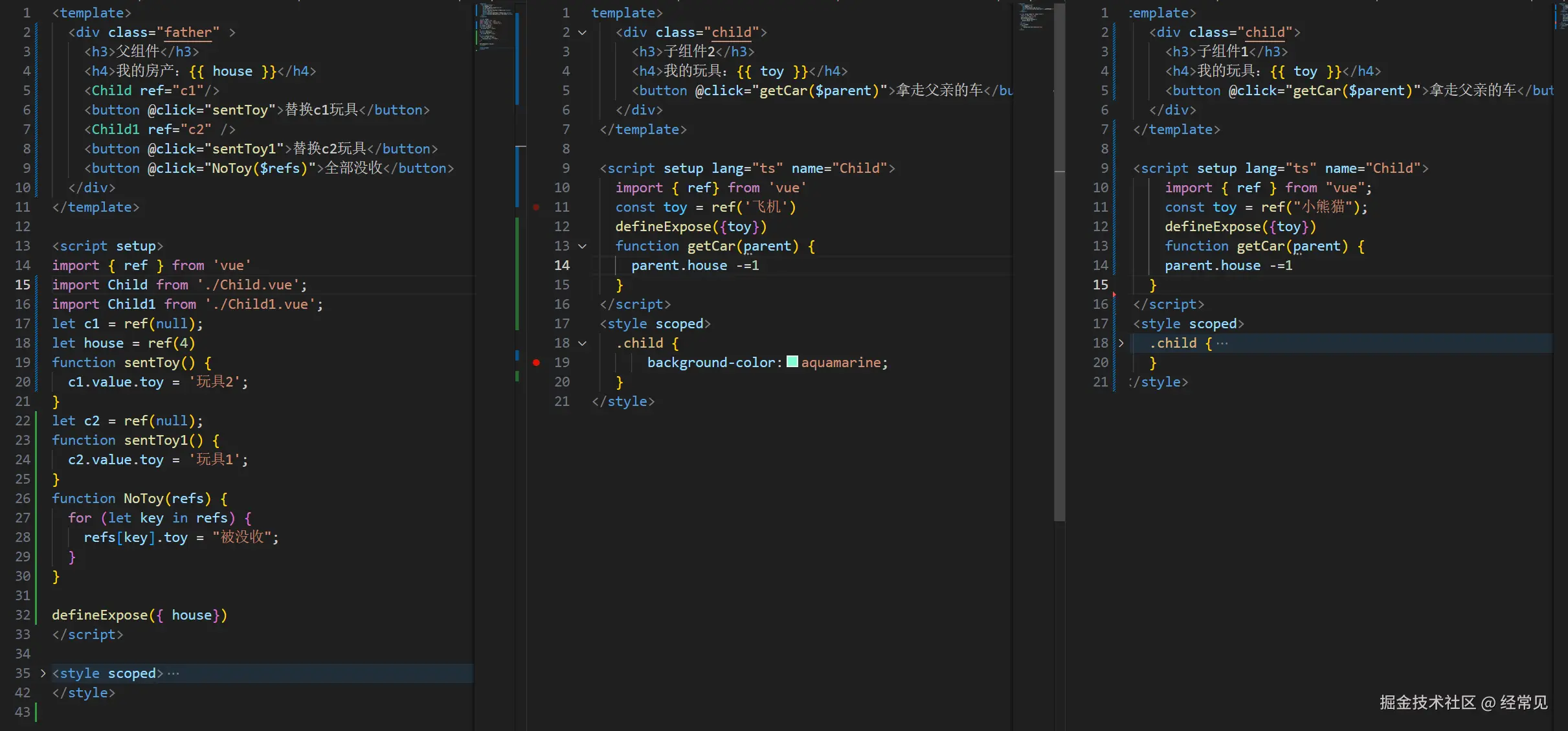
Task: Open the './Child.vue' import path
Action: 249,285
